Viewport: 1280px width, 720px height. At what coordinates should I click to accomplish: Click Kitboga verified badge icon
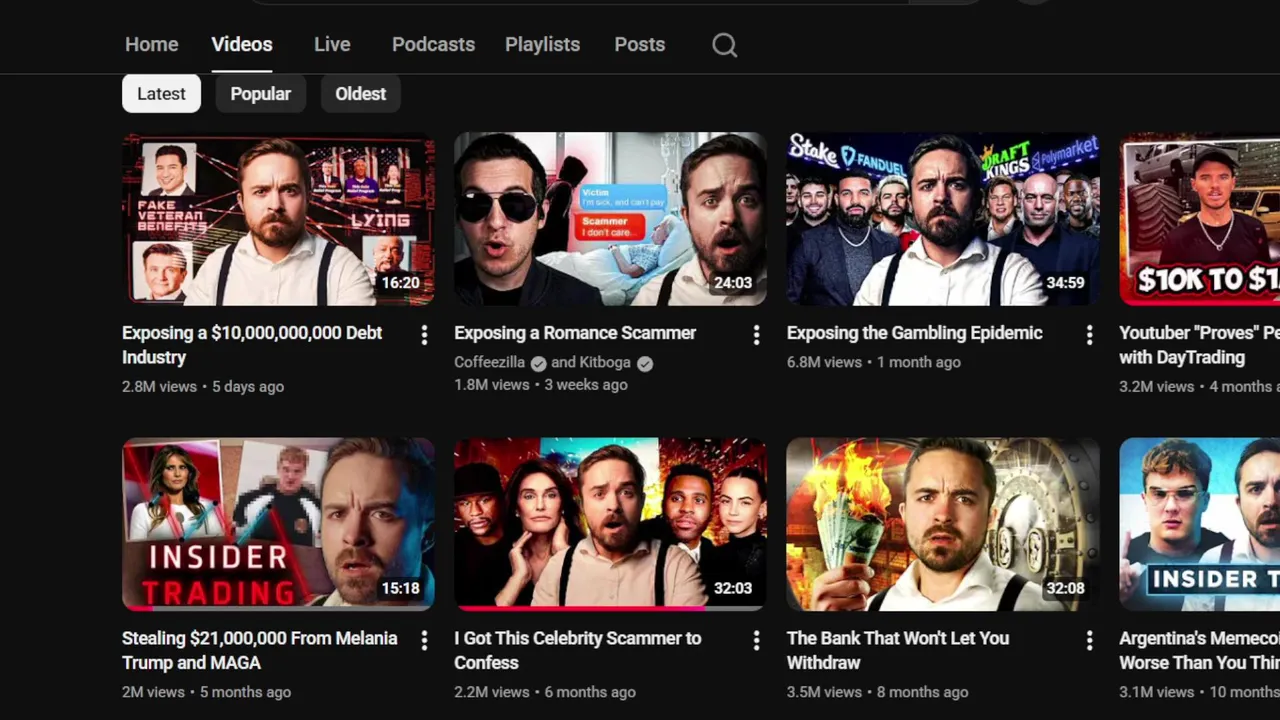click(645, 363)
